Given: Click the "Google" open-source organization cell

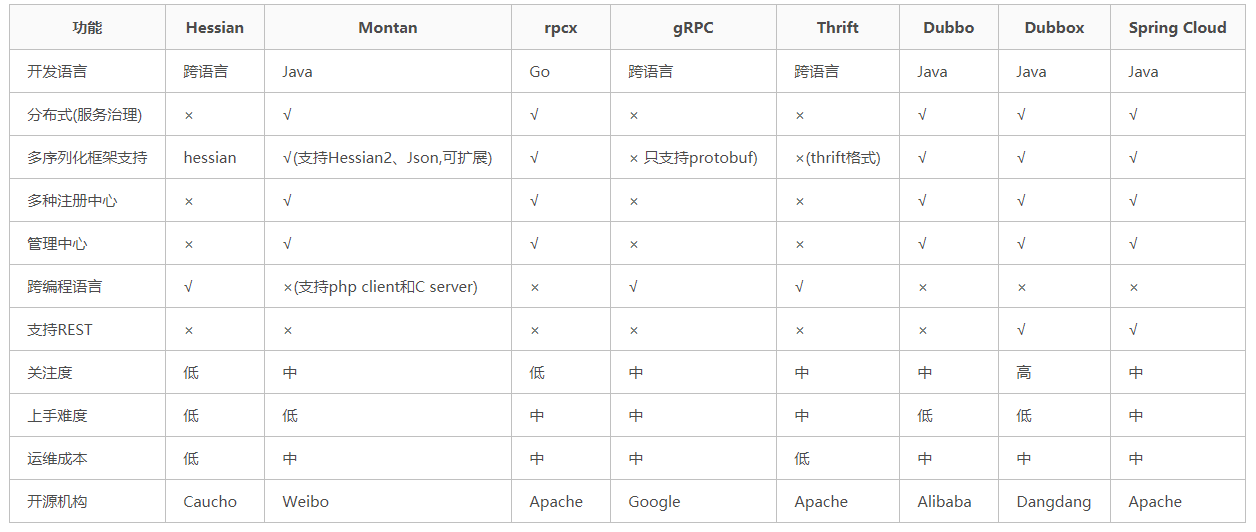Looking at the screenshot, I should click(654, 502).
